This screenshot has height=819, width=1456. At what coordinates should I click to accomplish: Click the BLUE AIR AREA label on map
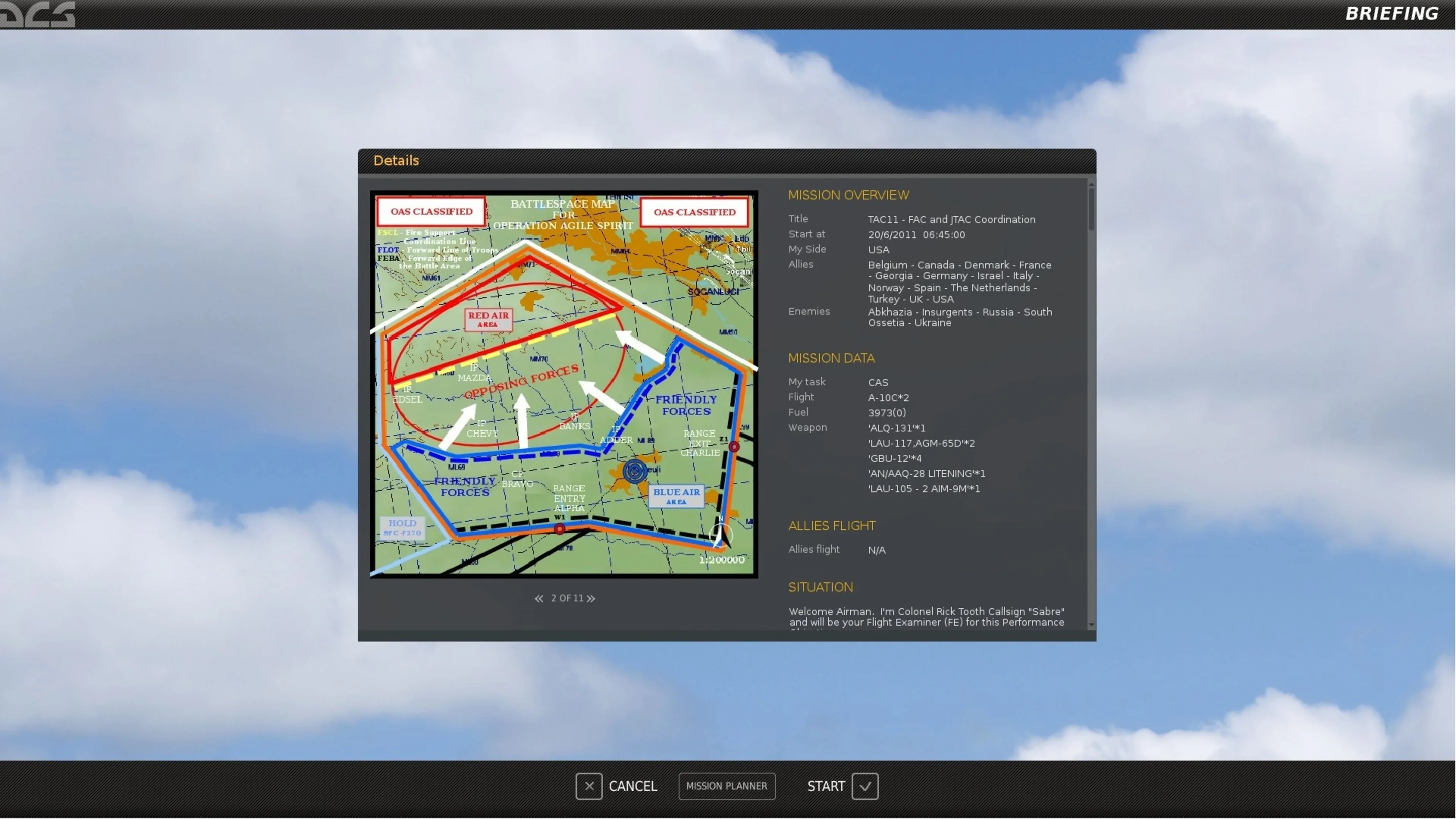[676, 496]
